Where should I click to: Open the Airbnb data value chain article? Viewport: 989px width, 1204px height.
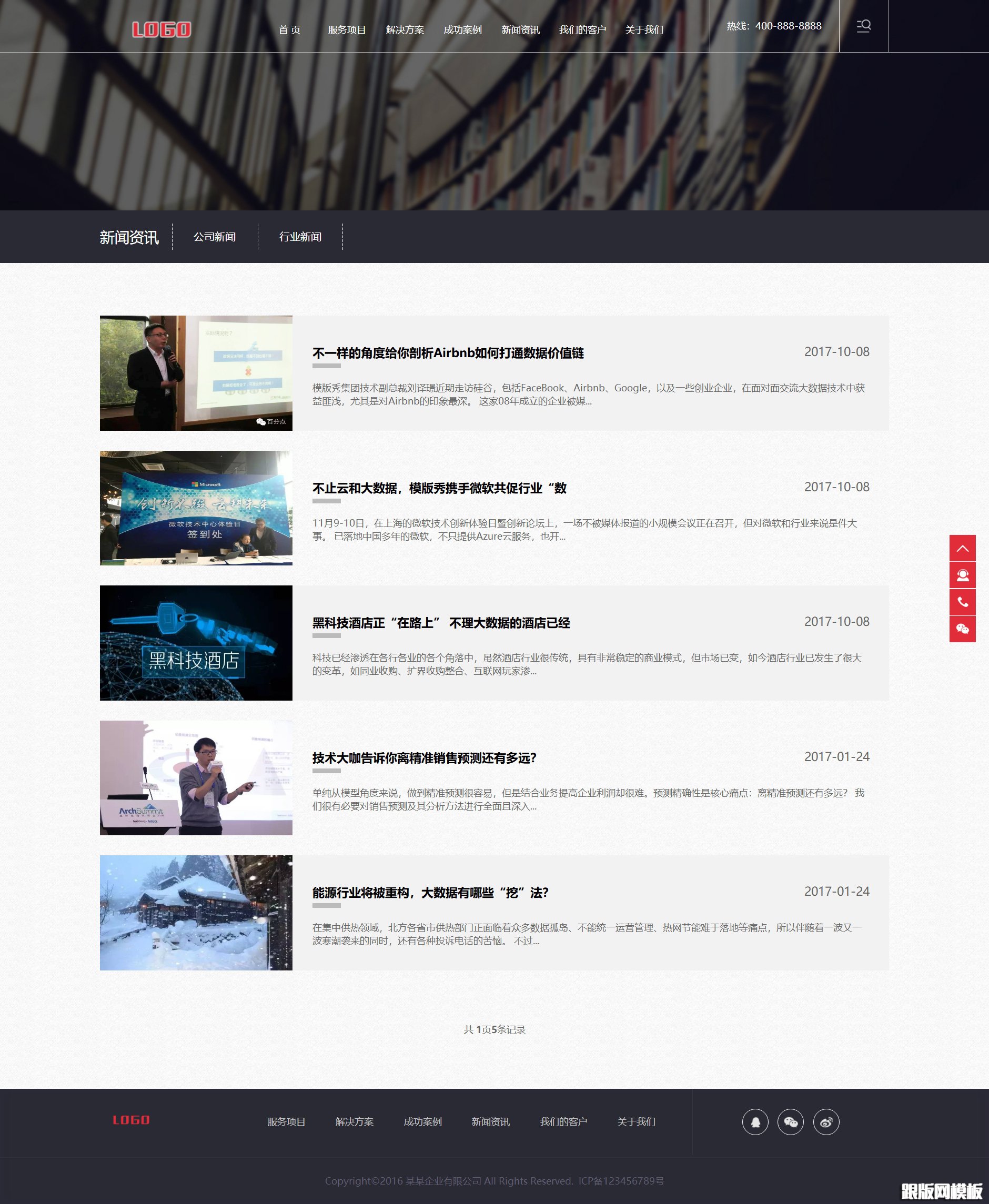point(448,353)
